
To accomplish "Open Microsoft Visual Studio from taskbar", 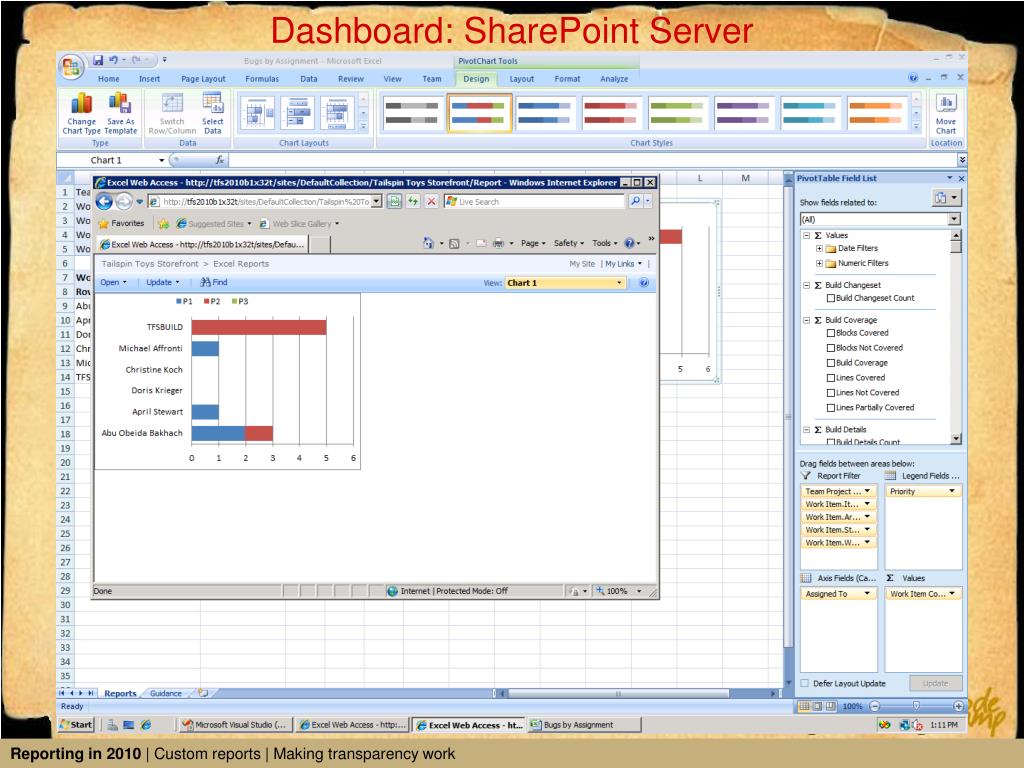I will [x=234, y=724].
